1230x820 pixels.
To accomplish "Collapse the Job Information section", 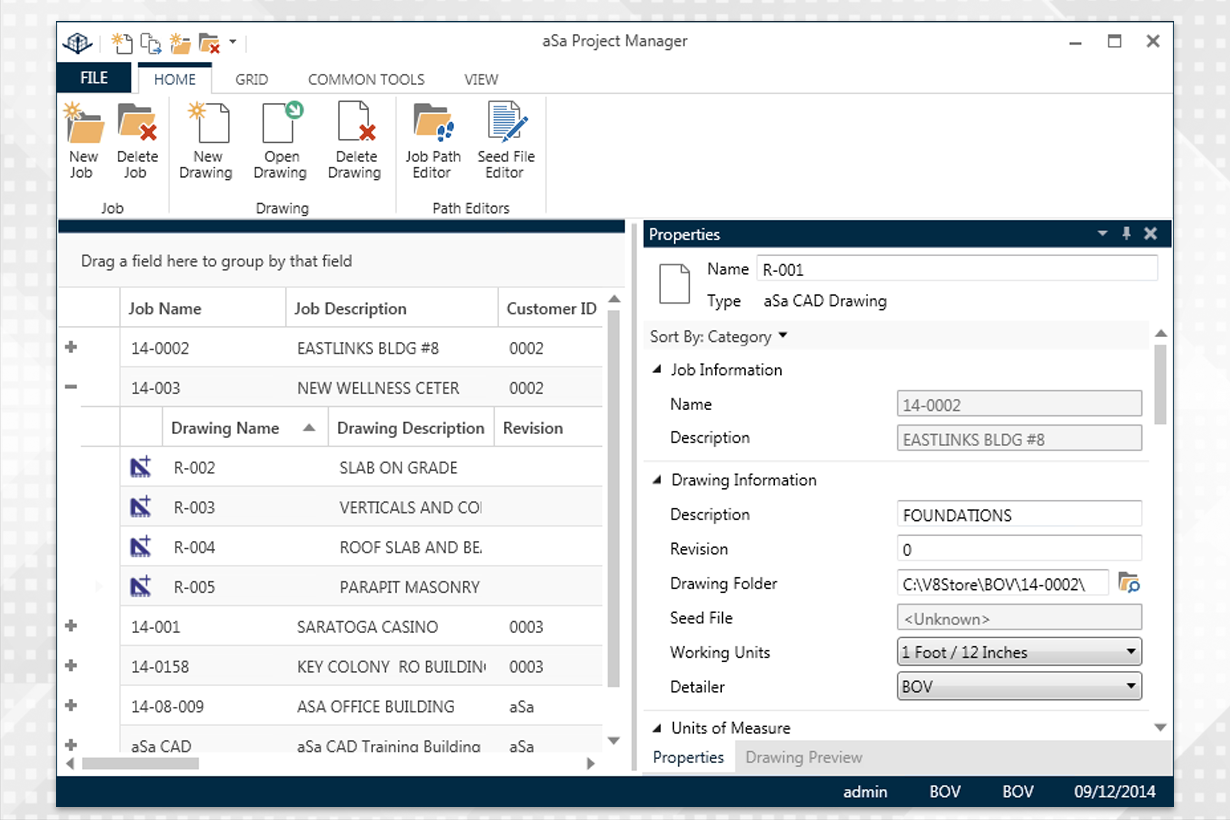I will pos(658,370).
